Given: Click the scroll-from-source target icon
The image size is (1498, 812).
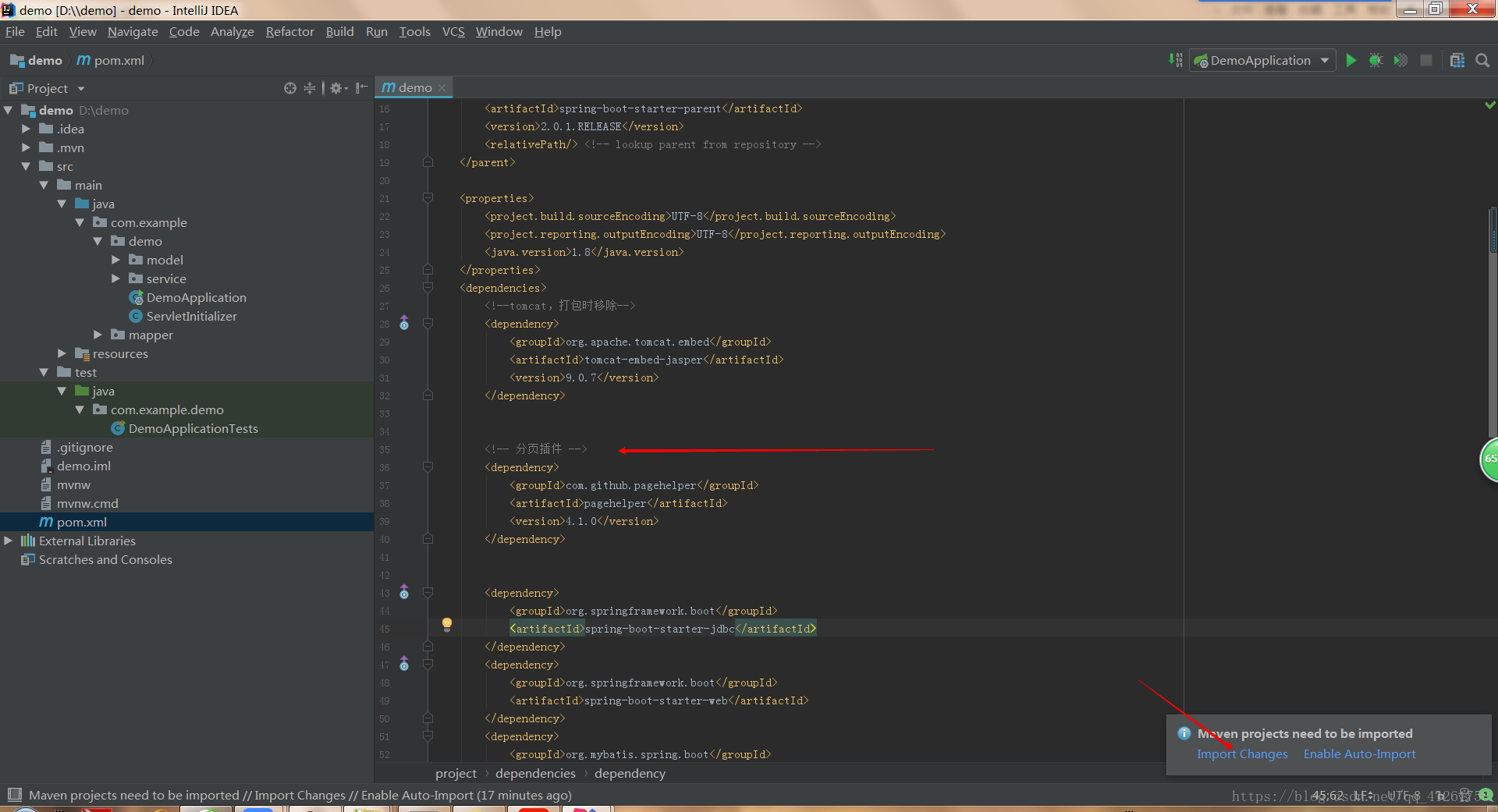Looking at the screenshot, I should (x=290, y=88).
